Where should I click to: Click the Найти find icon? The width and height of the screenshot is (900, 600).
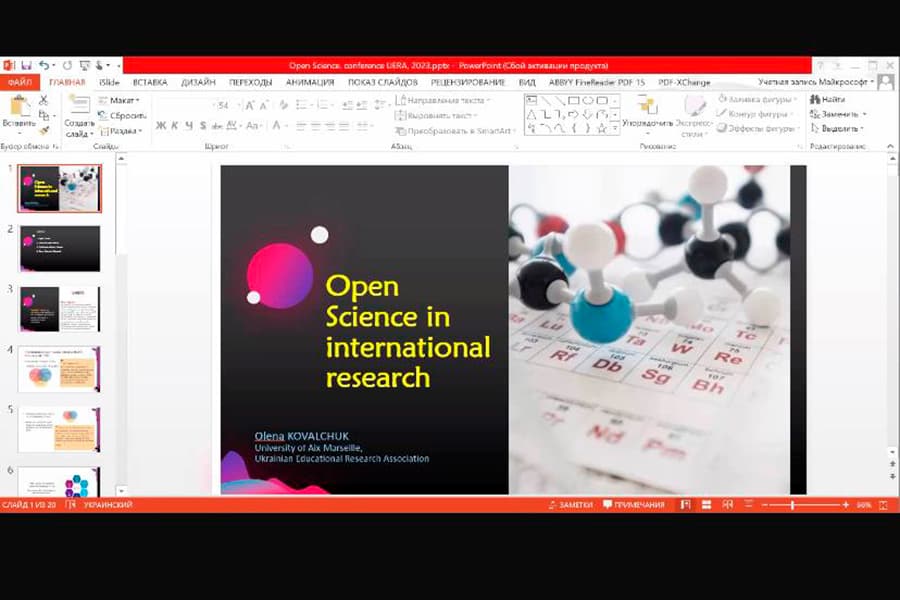828,99
